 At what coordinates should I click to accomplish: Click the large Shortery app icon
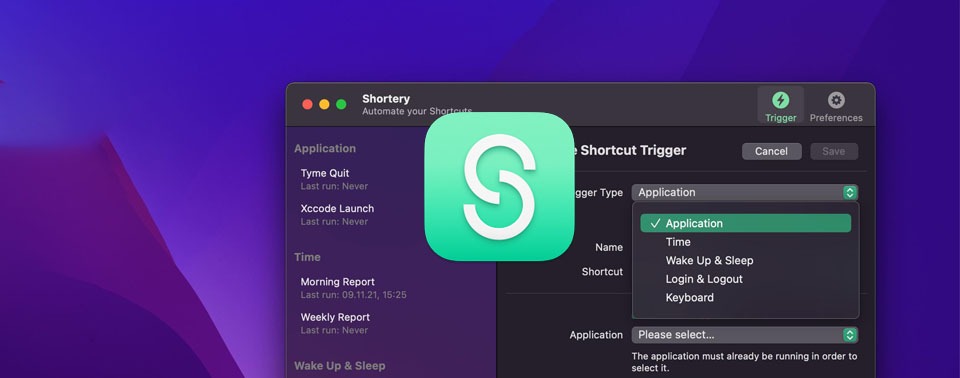click(x=499, y=186)
